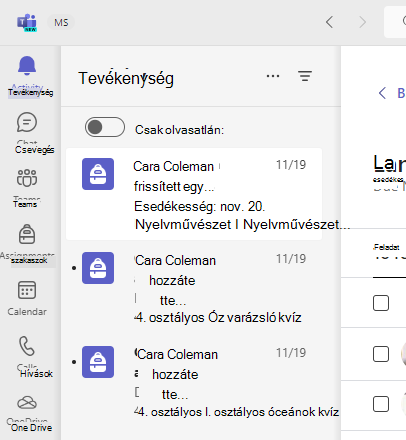
Task: Open the filter icon in the Tevékenység header
Action: tap(305, 76)
